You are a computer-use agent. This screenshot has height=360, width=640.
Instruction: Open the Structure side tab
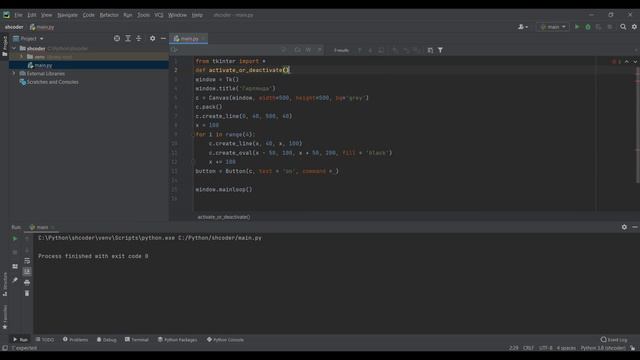tap(5, 284)
